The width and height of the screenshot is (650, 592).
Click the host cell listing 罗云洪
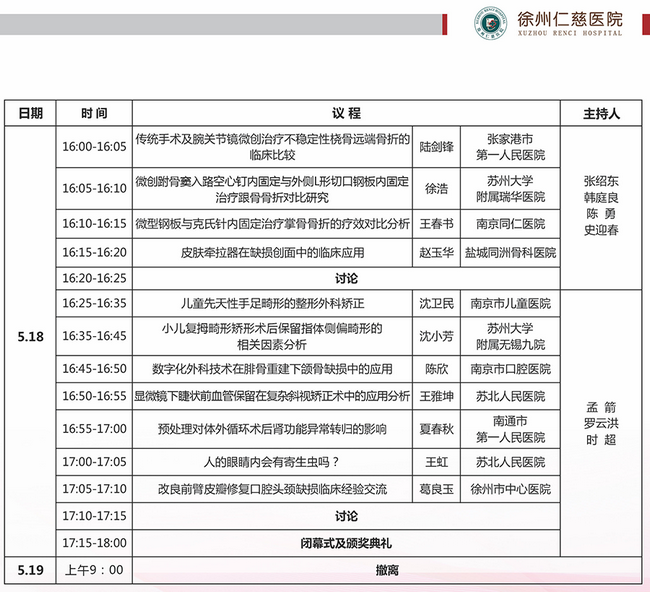click(x=601, y=423)
